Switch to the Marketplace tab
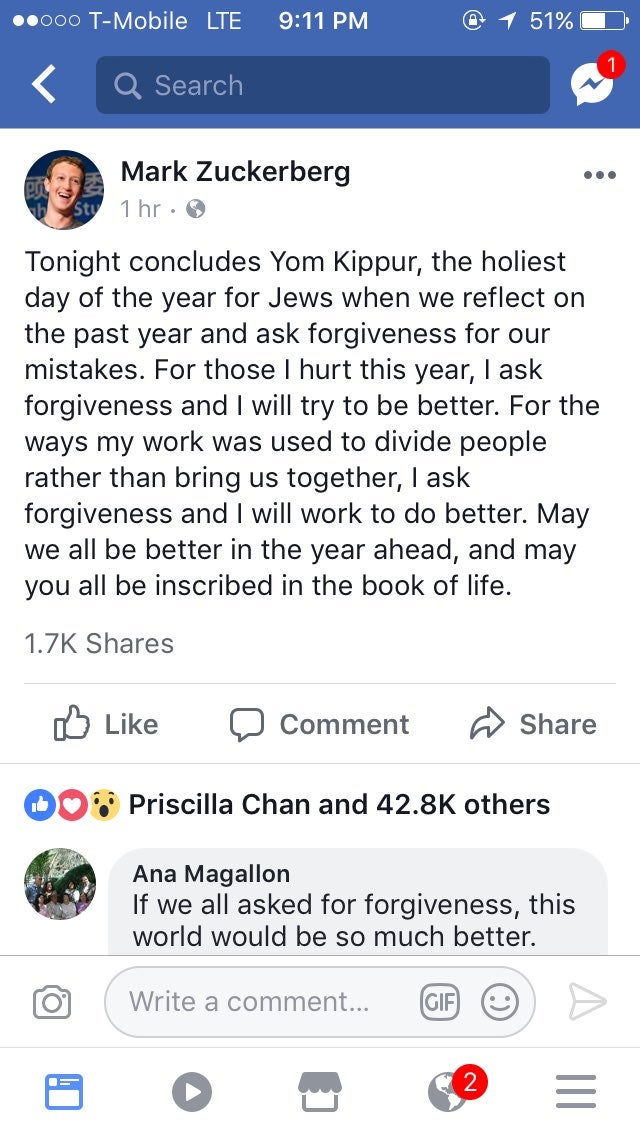The height and width of the screenshot is (1136, 640). tap(319, 1092)
